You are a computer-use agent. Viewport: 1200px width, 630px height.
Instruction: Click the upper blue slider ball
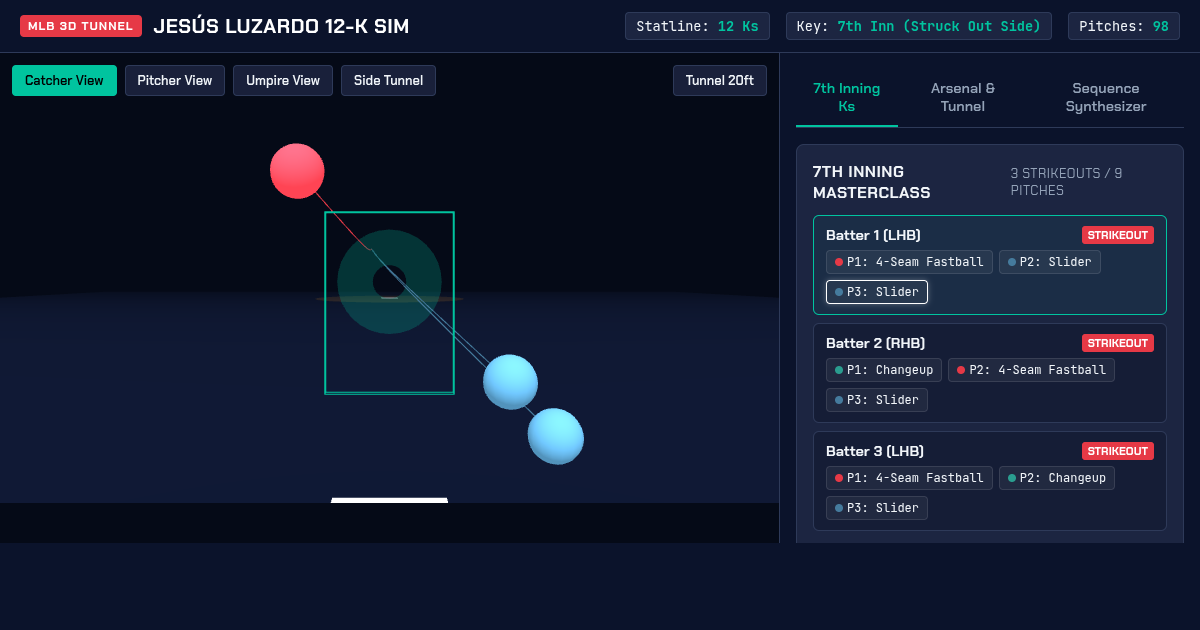tap(510, 381)
